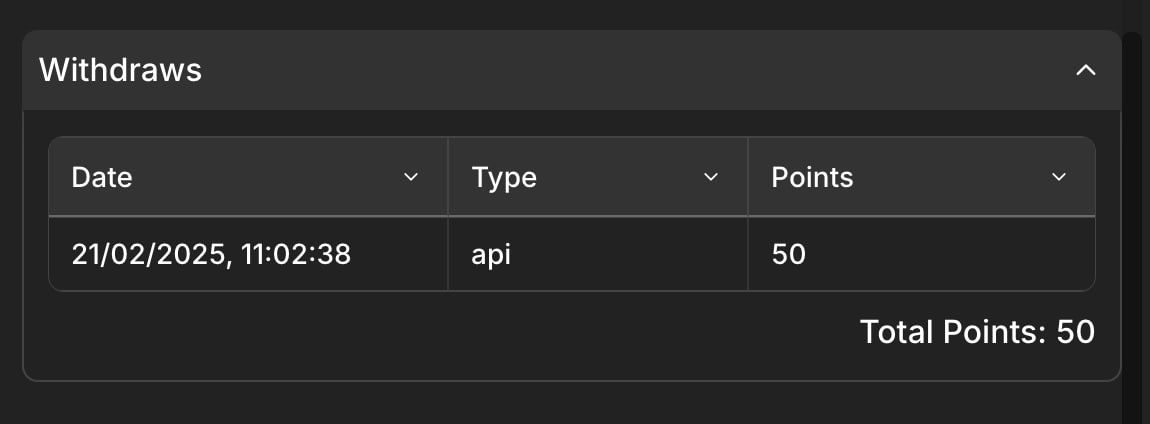Open the Points column chevron menu
This screenshot has height=424, width=1150.
[1058, 177]
